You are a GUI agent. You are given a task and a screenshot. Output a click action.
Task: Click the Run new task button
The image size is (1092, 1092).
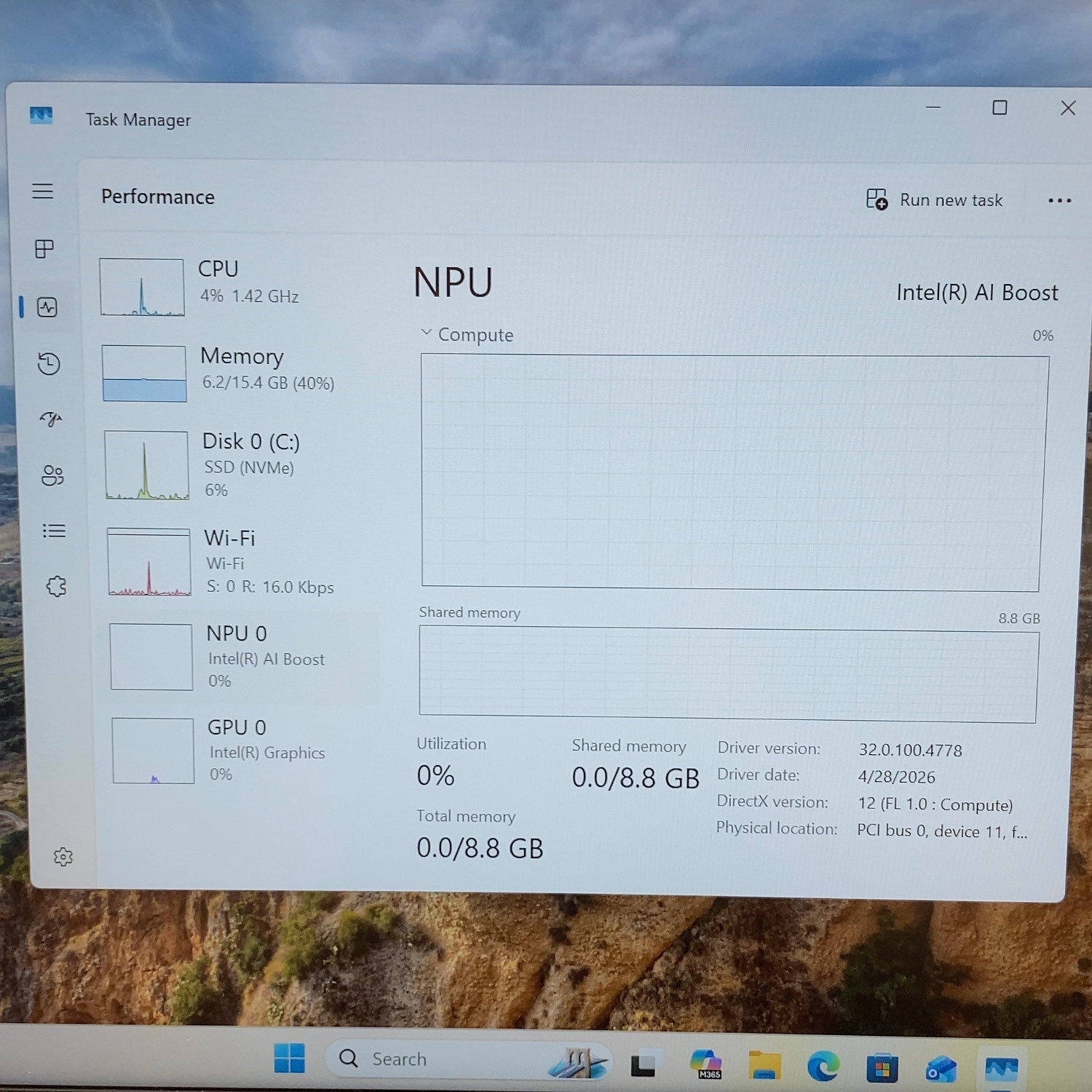(x=934, y=199)
